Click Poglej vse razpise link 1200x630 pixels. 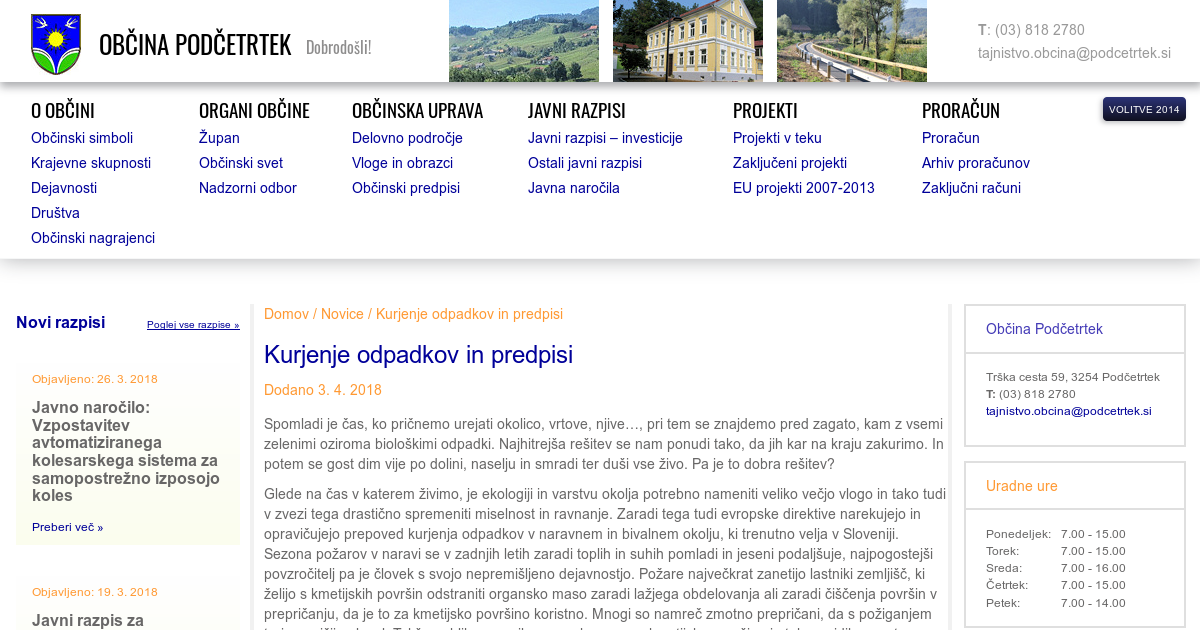[193, 325]
